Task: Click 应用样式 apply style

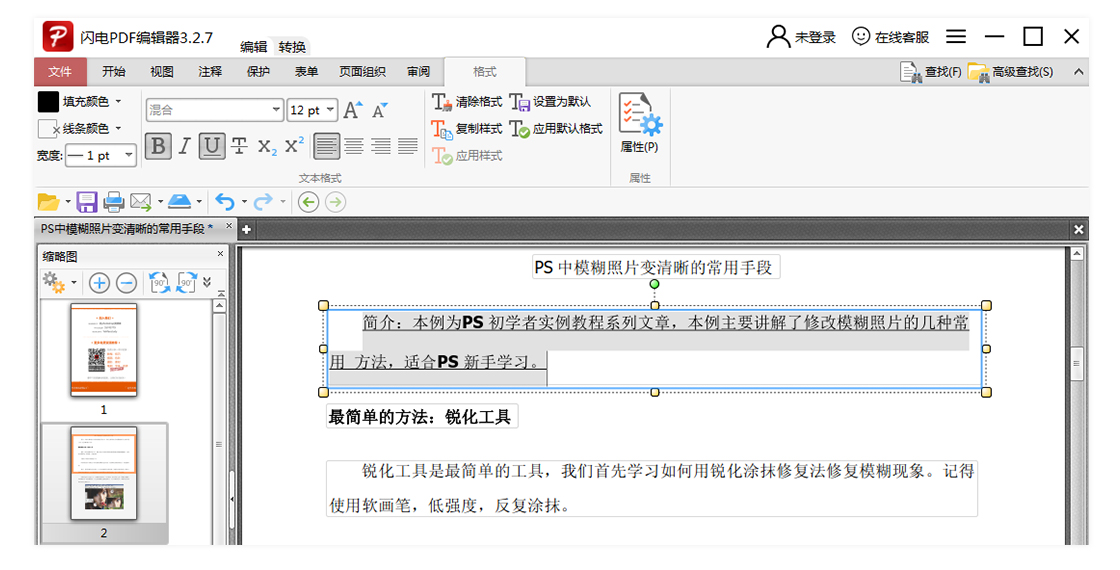Action: pos(467,156)
